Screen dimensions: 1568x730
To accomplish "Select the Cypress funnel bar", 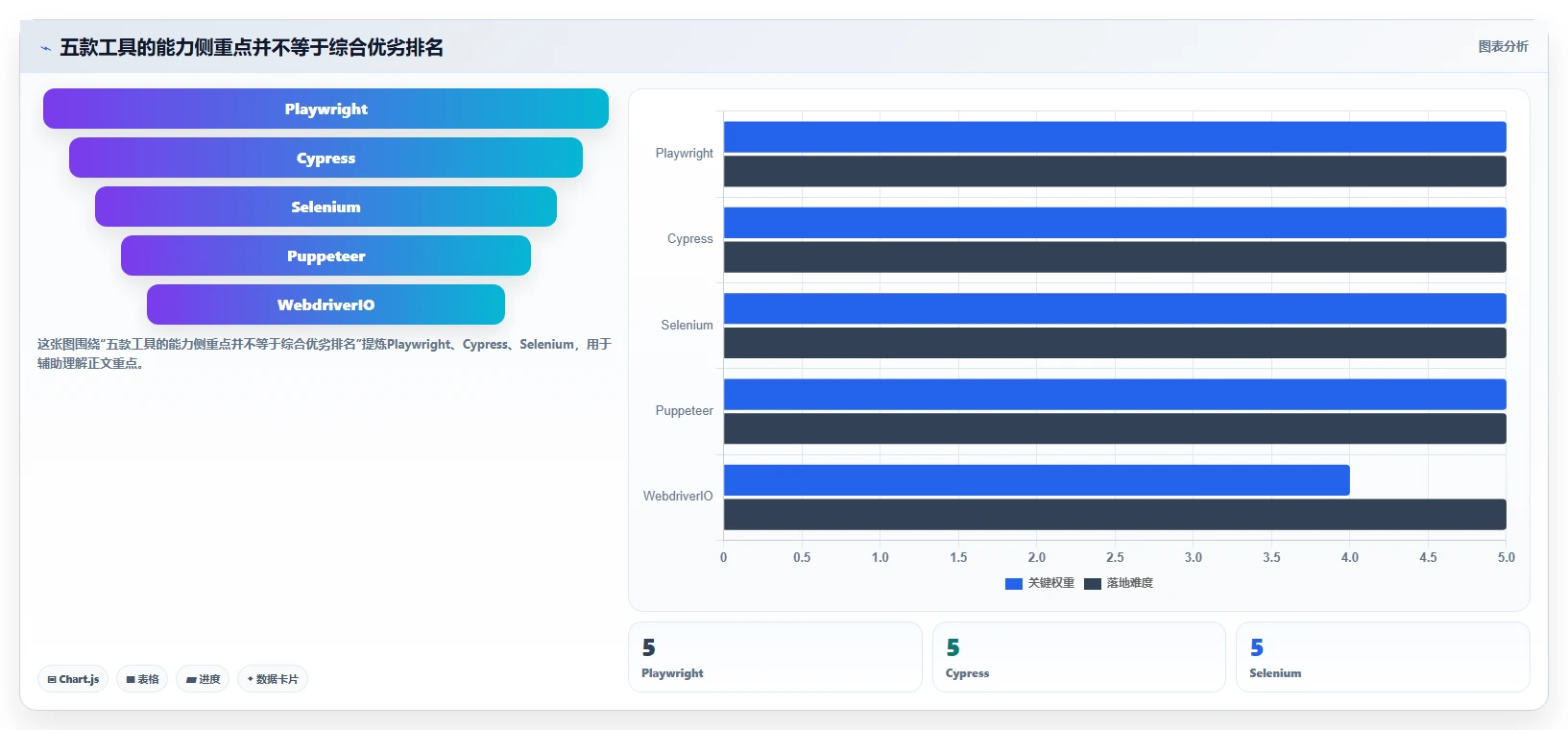I will point(326,158).
